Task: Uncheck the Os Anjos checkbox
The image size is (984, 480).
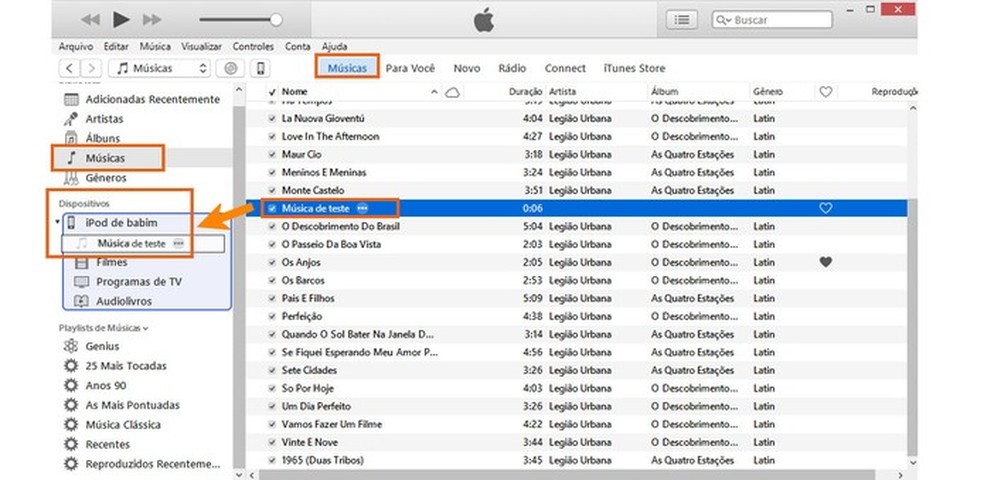Action: [x=272, y=262]
